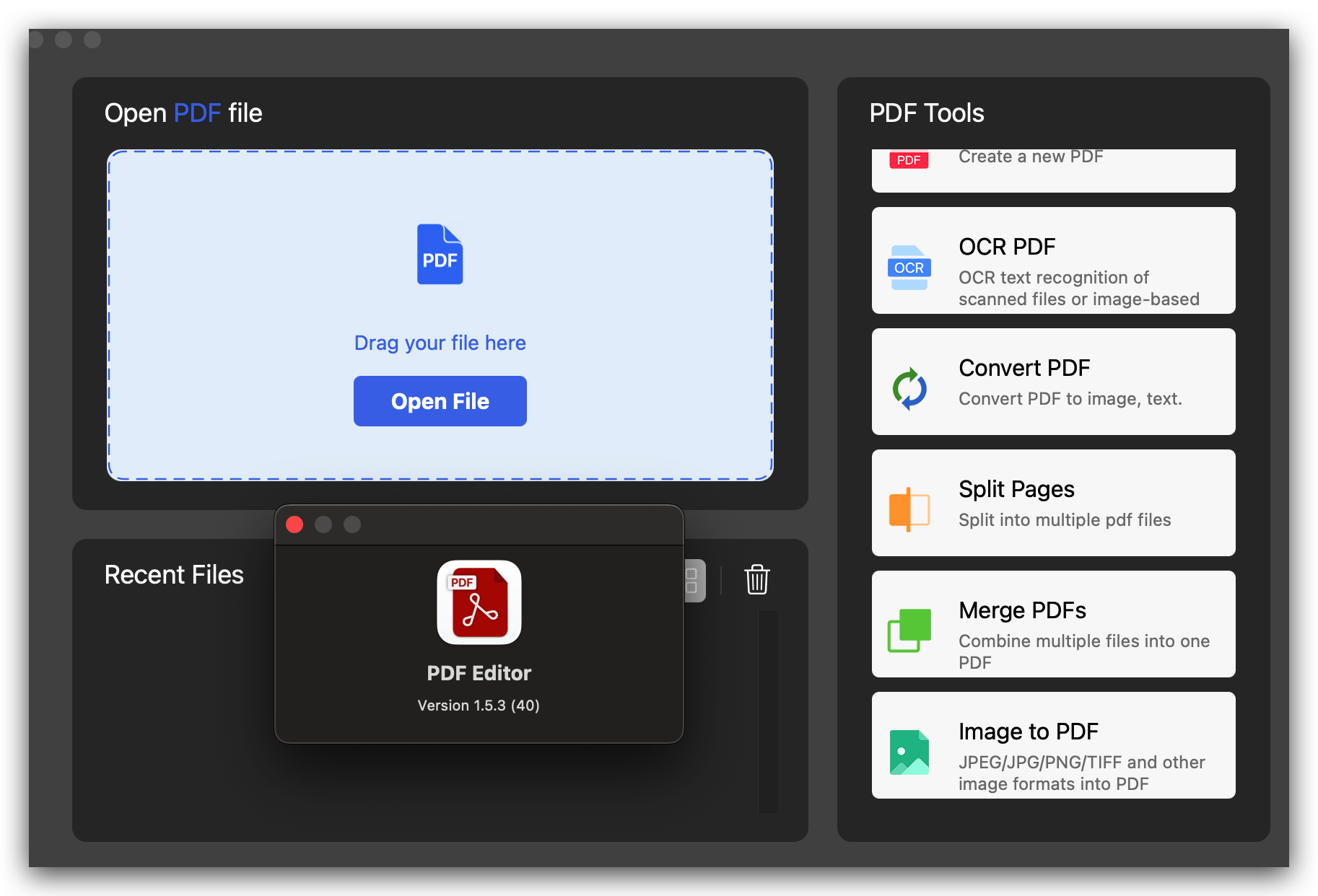Click the Drag your file here text
The image size is (1318, 896).
pos(440,343)
